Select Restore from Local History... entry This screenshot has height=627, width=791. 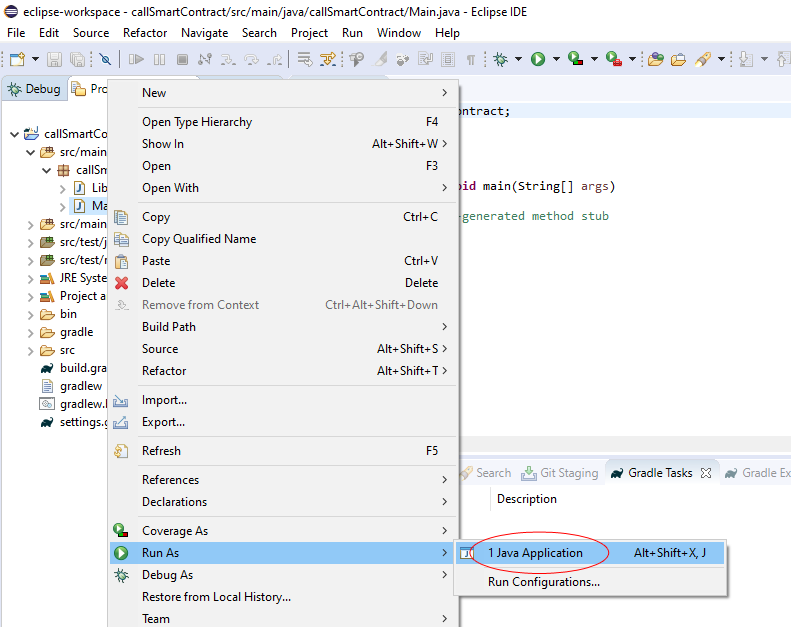(x=282, y=597)
